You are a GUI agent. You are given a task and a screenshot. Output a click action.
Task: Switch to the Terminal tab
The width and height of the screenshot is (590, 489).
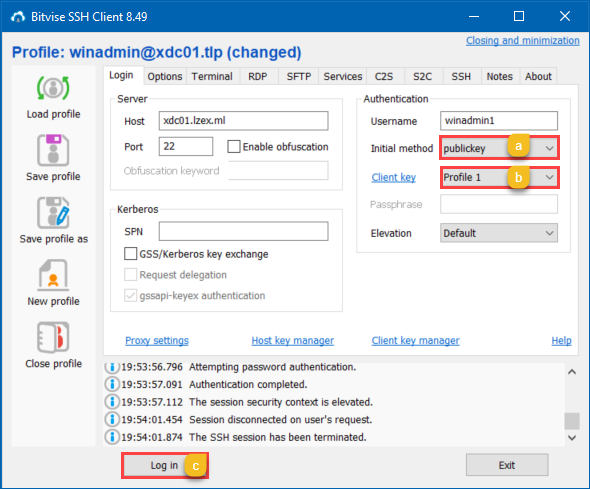[x=212, y=76]
